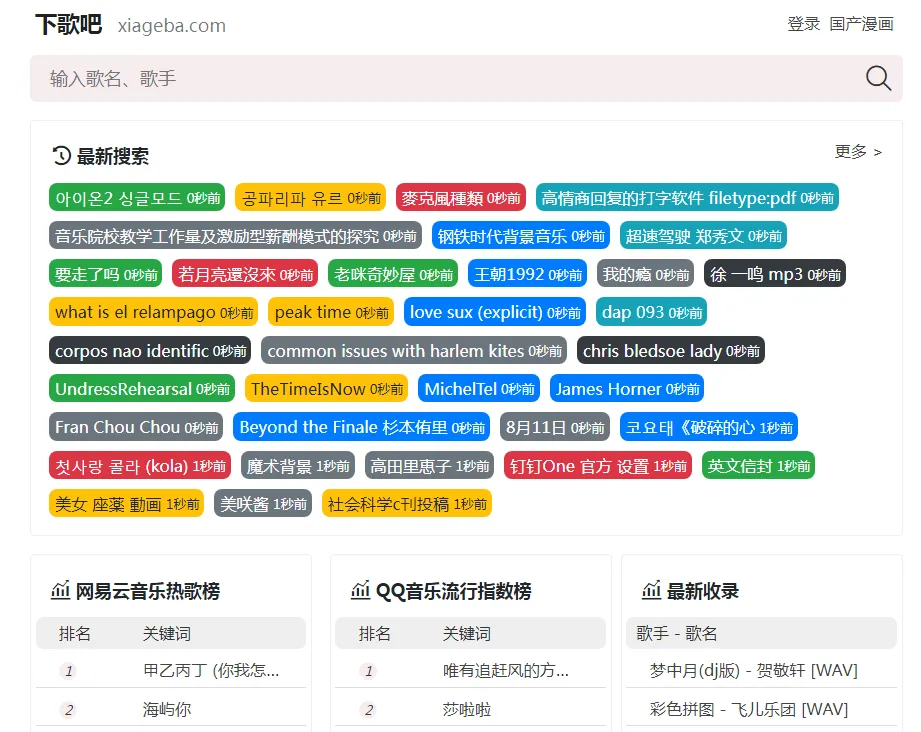The height and width of the screenshot is (732, 921).
Task: Click the Beyond the Finale 杉本侑里 tag
Action: pos(362,427)
